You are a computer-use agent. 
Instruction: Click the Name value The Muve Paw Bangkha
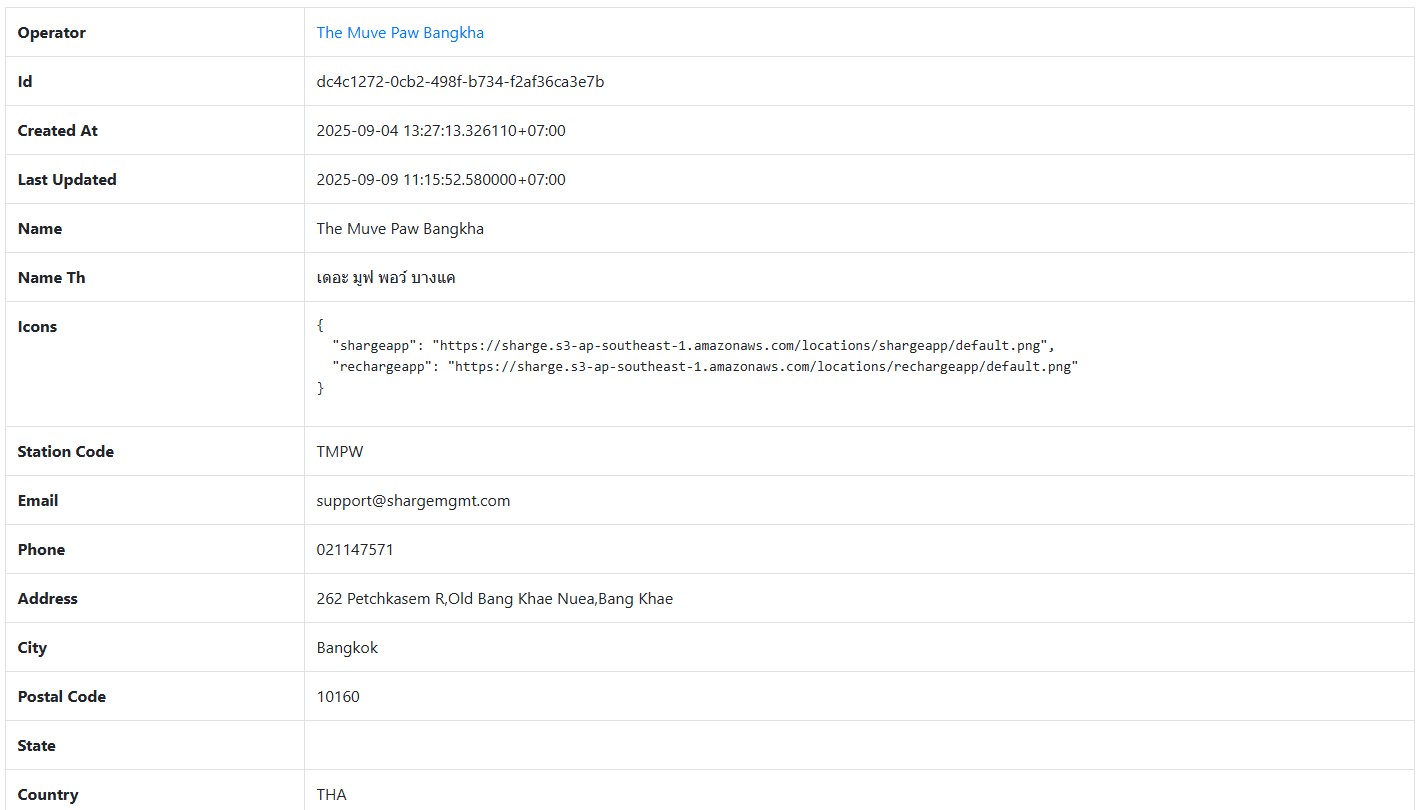(x=400, y=229)
